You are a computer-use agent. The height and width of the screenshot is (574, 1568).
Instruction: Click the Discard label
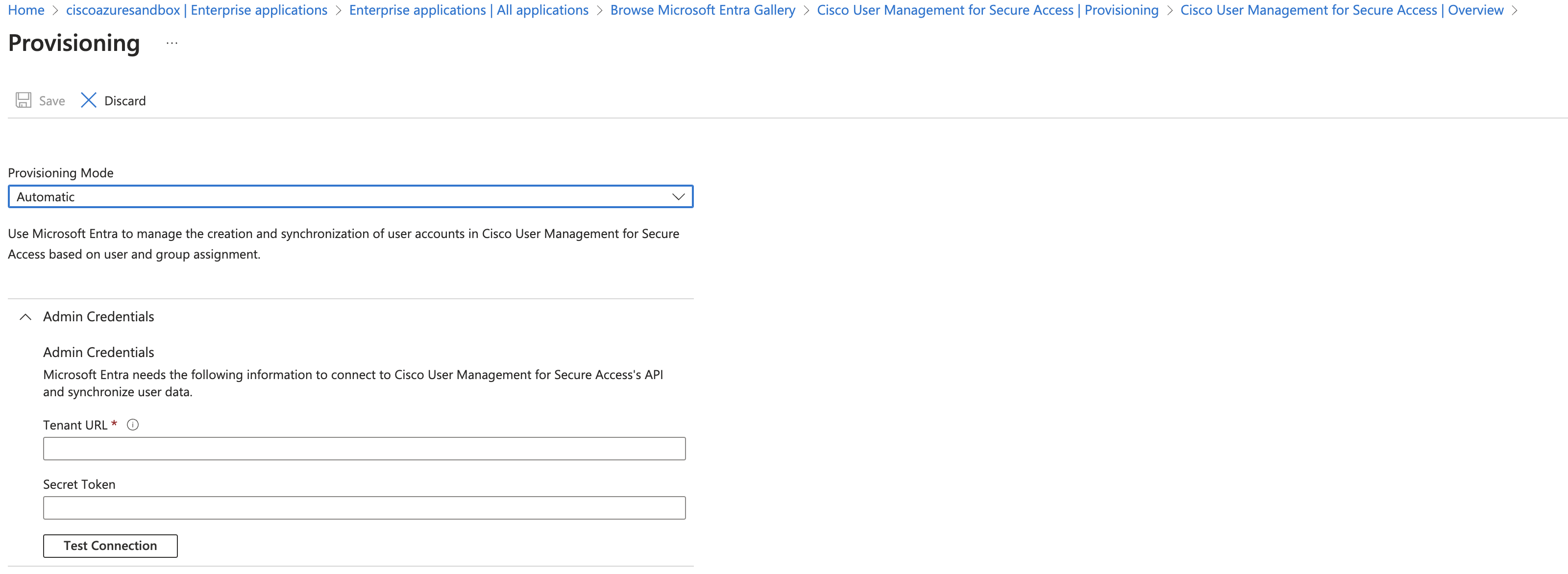[125, 101]
